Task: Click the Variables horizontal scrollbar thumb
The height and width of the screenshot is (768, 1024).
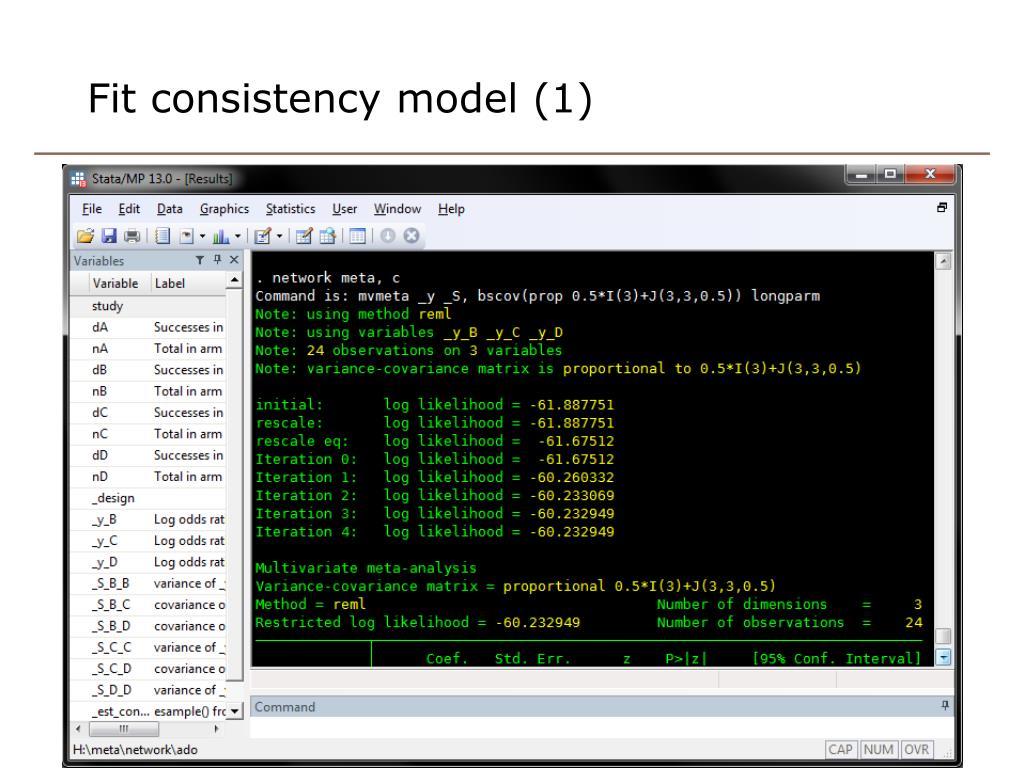Action: click(x=123, y=728)
